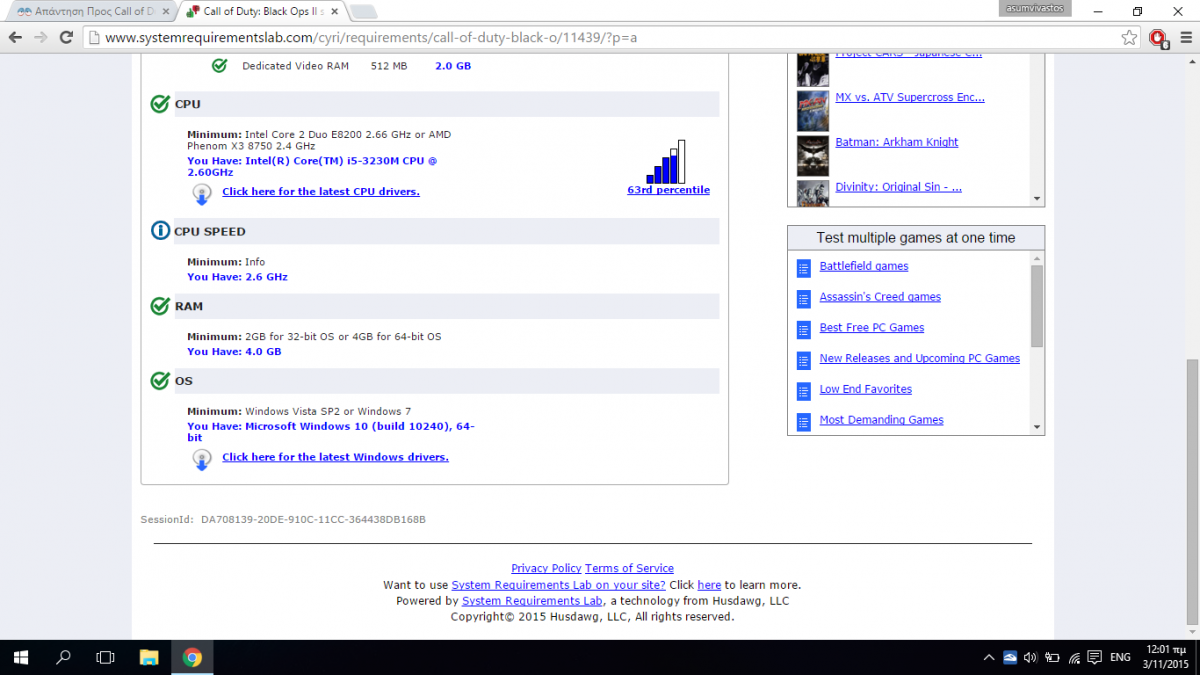The image size is (1200, 675).
Task: Click the browser forward arrow
Action: 40,37
